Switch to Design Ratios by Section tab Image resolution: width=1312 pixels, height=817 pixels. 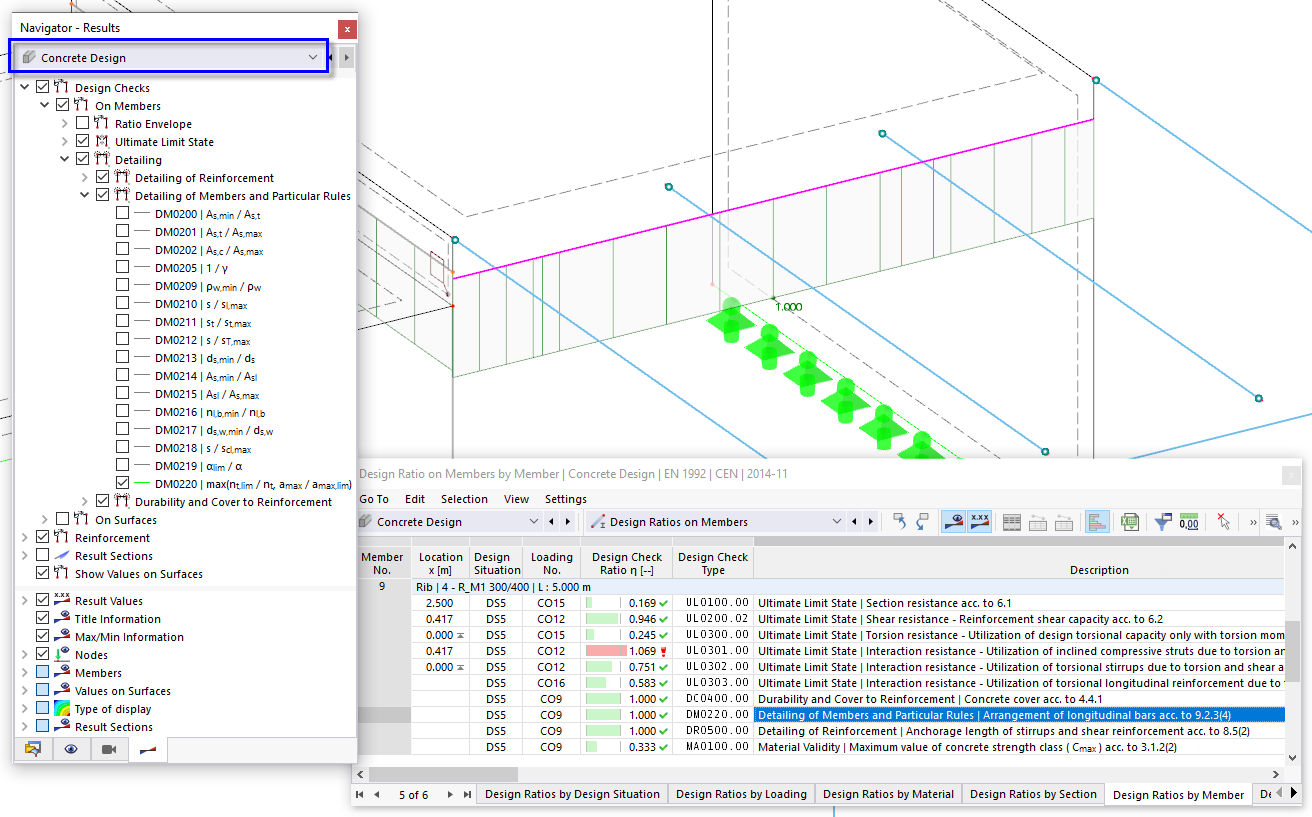tap(1033, 794)
